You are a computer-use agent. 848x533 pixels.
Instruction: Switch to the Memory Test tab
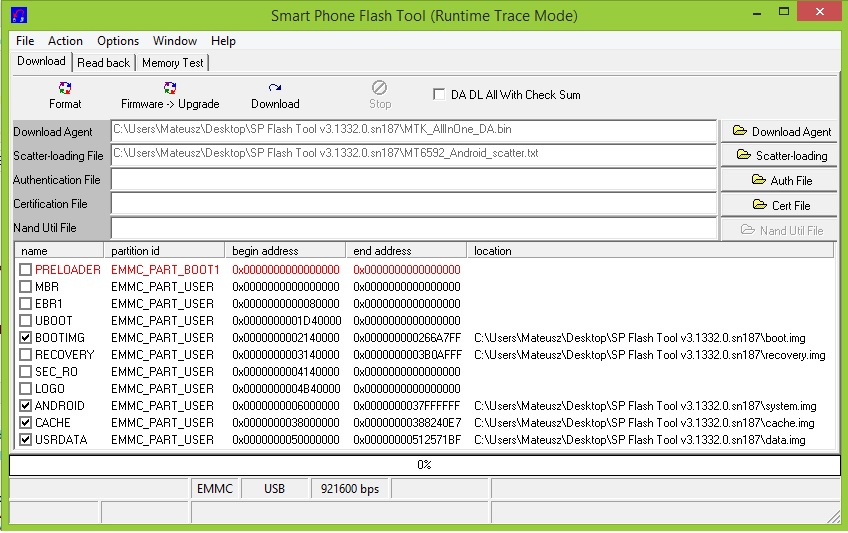[x=172, y=63]
